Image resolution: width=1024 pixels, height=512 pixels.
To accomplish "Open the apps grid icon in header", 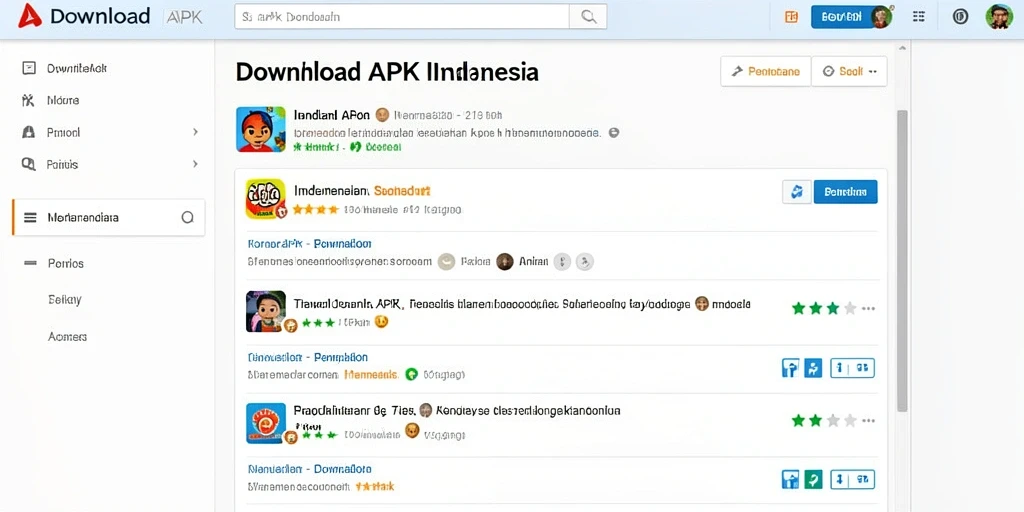I will point(918,17).
